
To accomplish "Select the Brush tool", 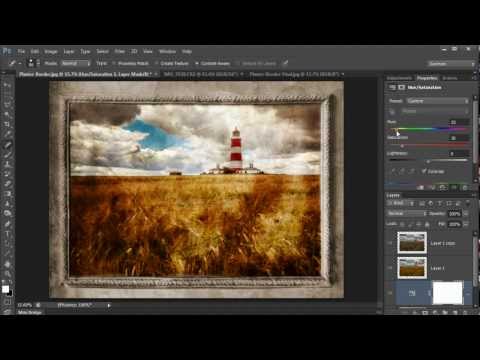I will pyautogui.click(x=7, y=154).
